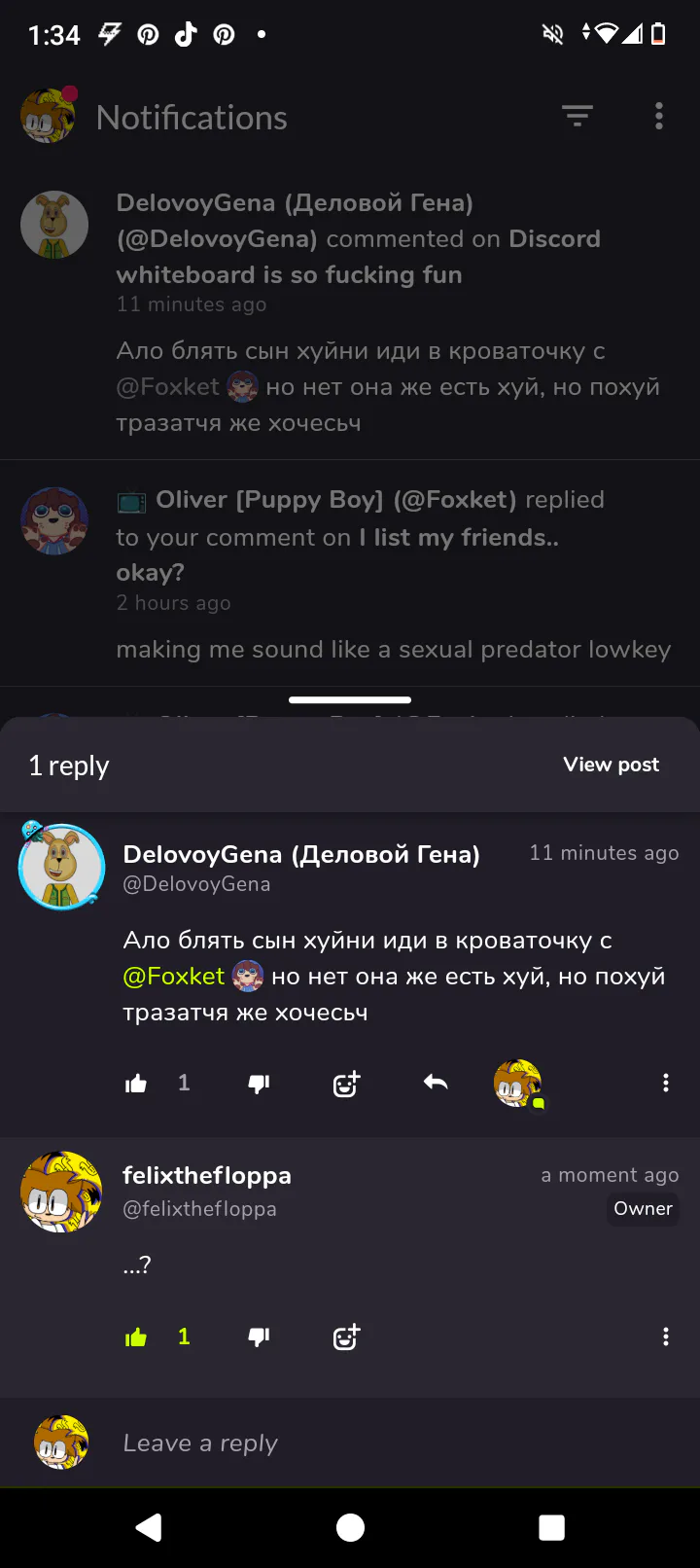Add emoji reaction to DelovoyGena's comment
Screen dimensions: 700x1568
pyautogui.click(x=346, y=1084)
